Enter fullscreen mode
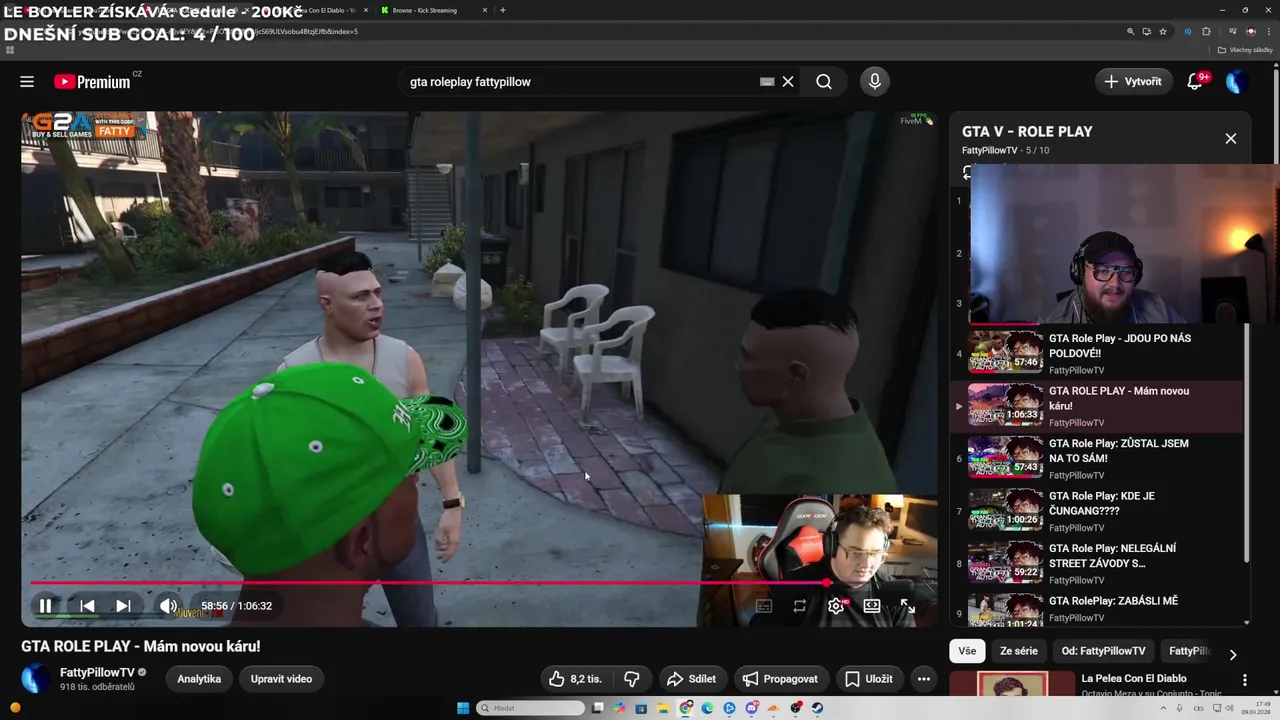1280x720 pixels. click(x=908, y=606)
